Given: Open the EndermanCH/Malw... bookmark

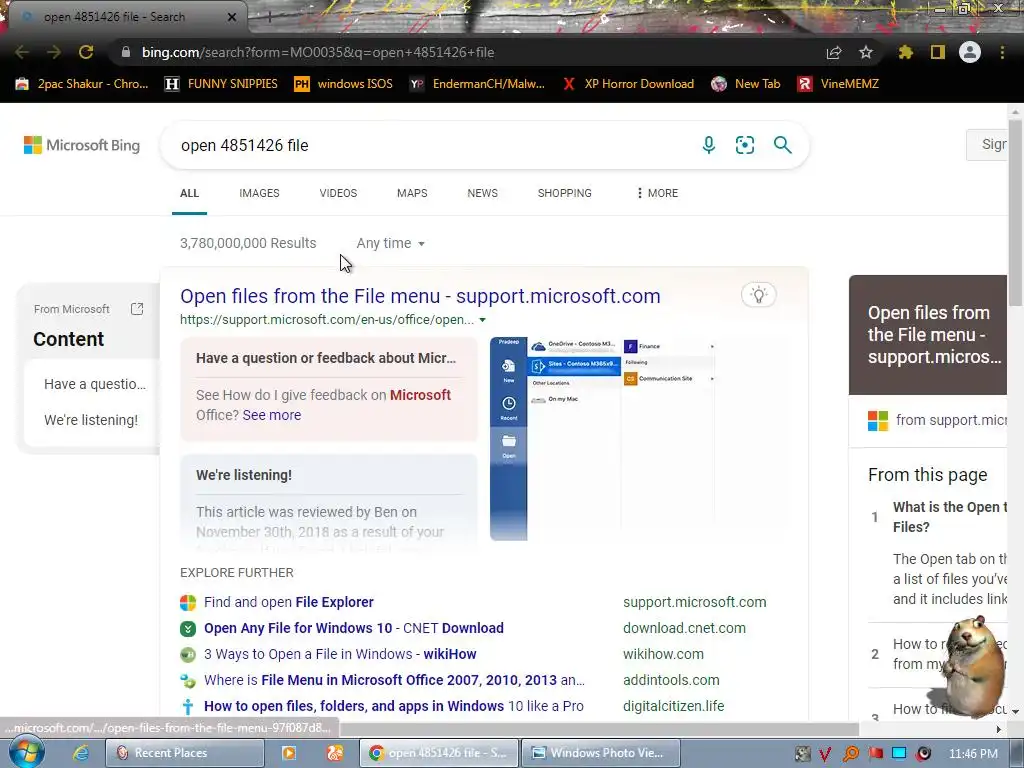Looking at the screenshot, I should pos(477,84).
